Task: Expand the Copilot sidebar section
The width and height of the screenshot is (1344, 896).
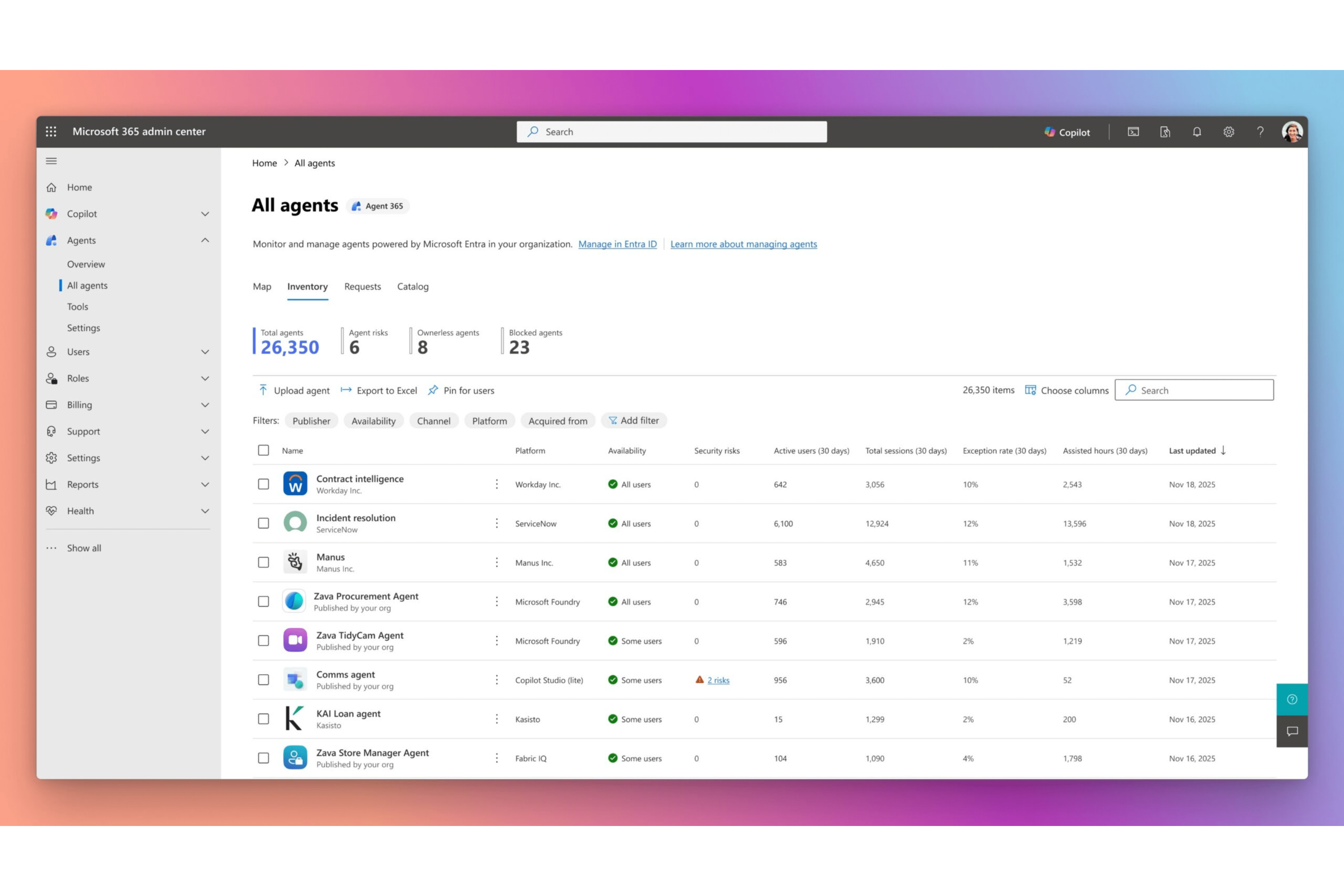Action: [x=205, y=214]
